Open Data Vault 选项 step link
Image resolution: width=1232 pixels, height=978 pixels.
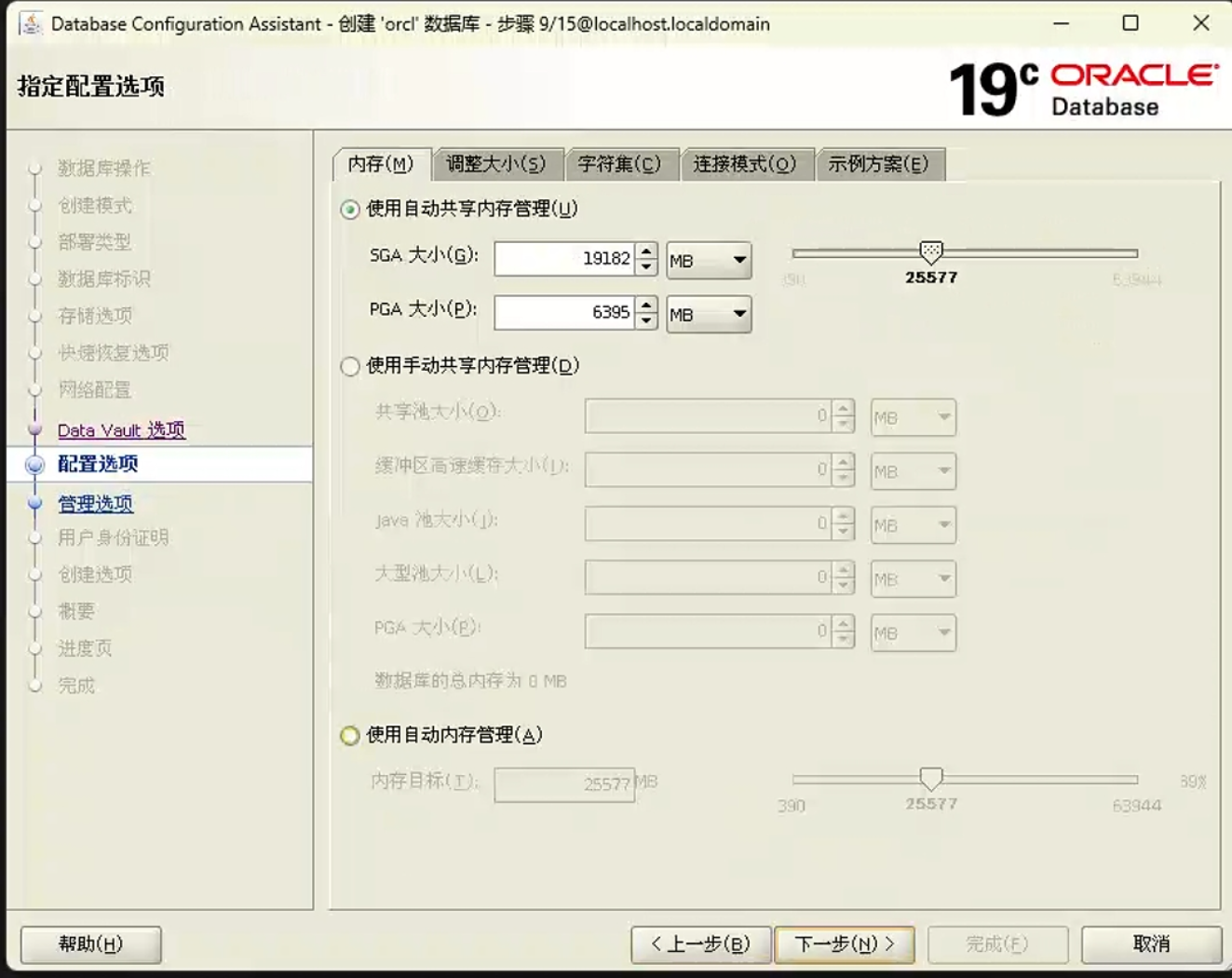point(121,429)
